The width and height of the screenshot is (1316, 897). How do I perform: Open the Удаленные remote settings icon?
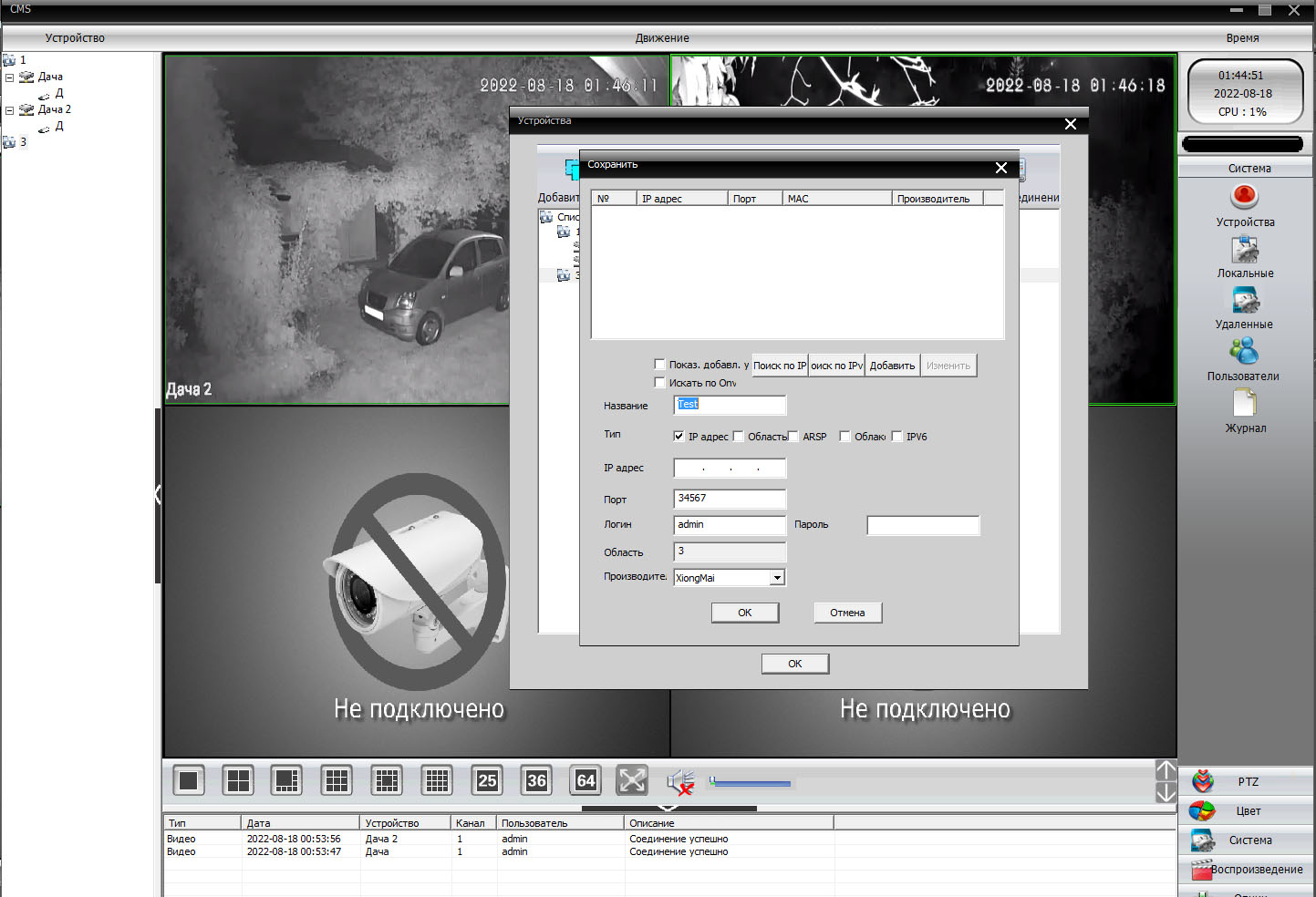(x=1244, y=301)
